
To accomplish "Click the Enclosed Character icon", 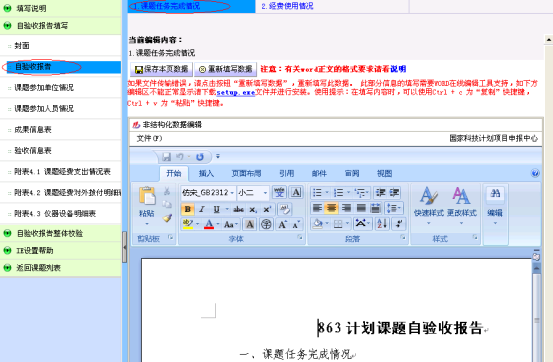I will [266, 224].
